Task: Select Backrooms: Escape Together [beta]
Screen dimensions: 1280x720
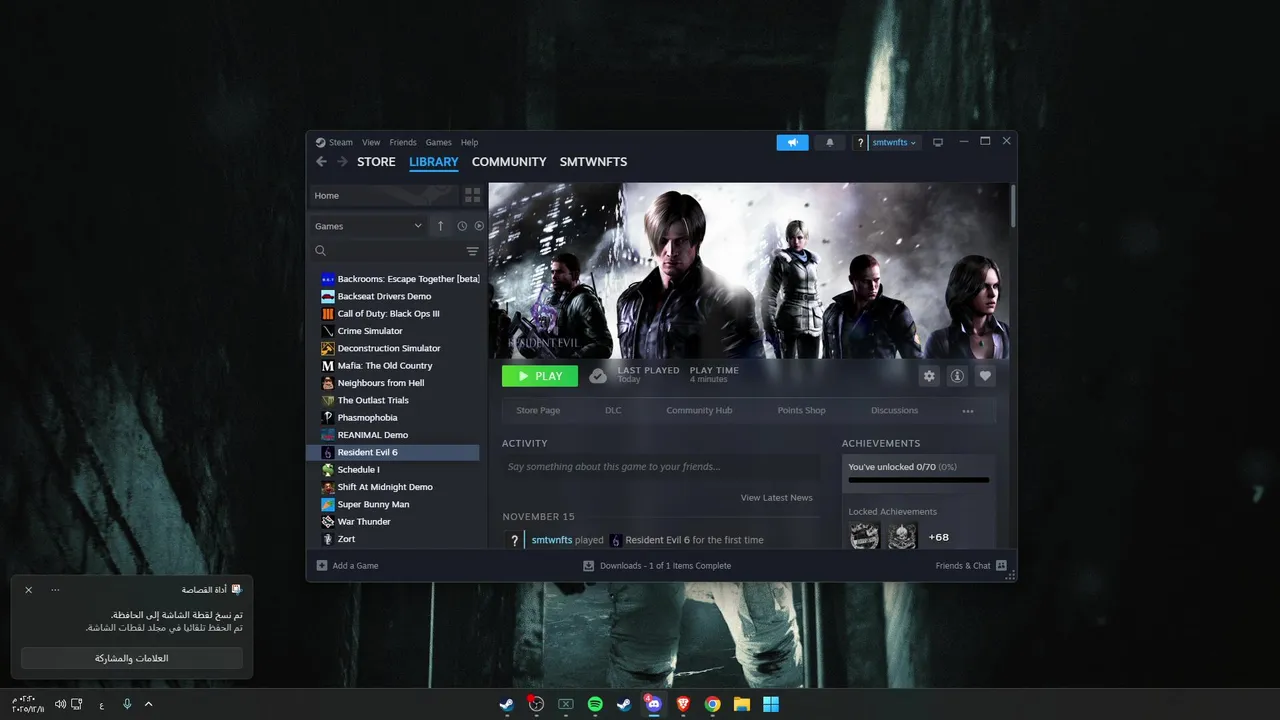Action: (399, 279)
